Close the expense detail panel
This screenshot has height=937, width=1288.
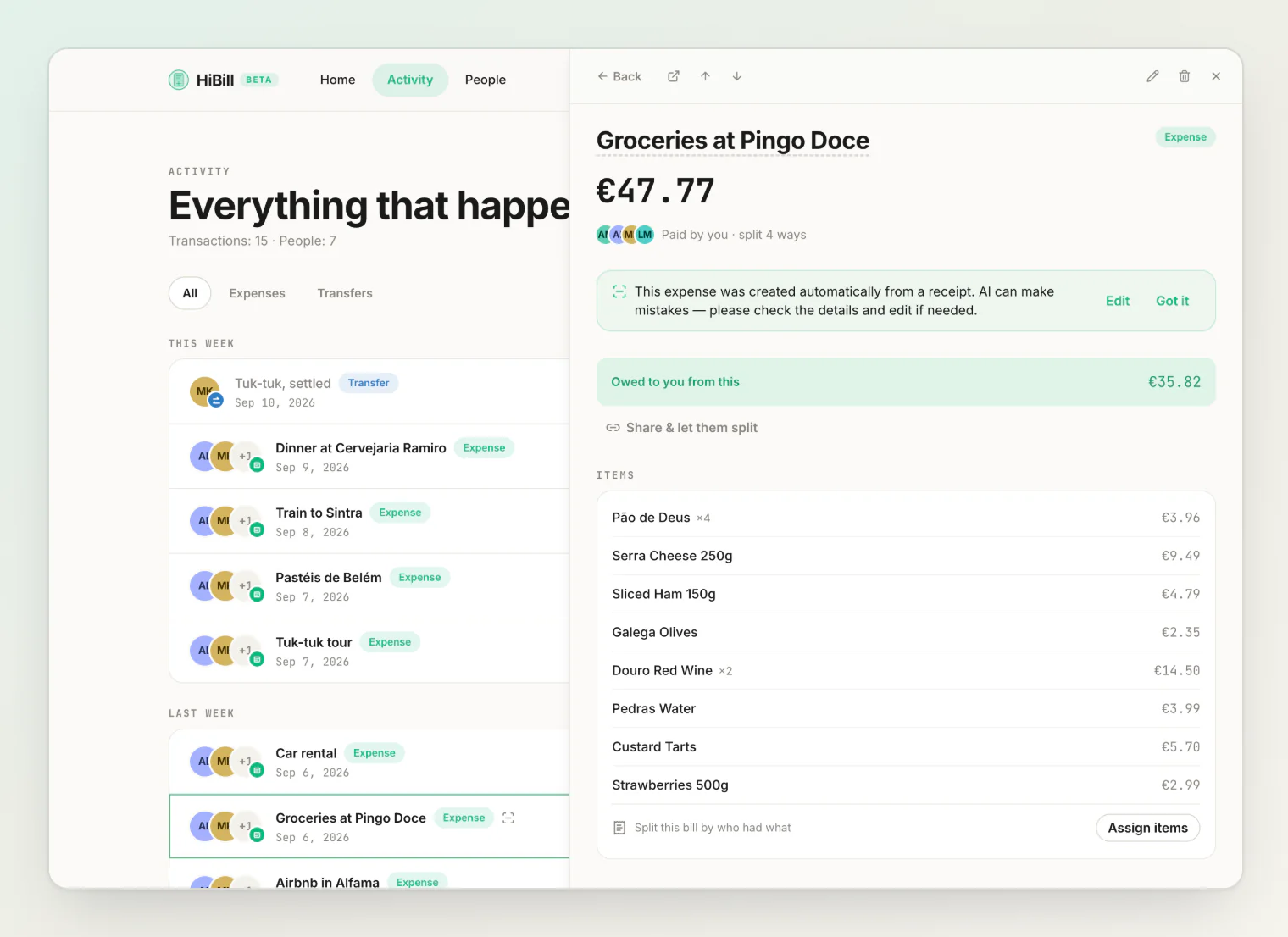1216,76
